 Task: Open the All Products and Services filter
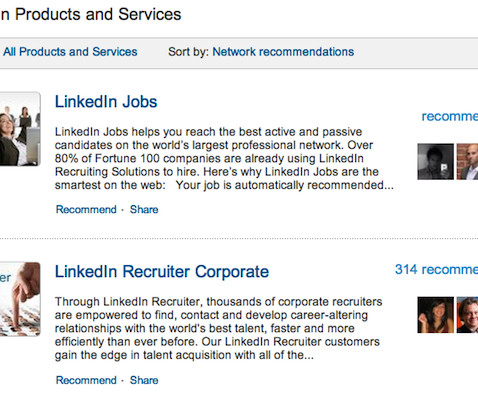click(70, 52)
